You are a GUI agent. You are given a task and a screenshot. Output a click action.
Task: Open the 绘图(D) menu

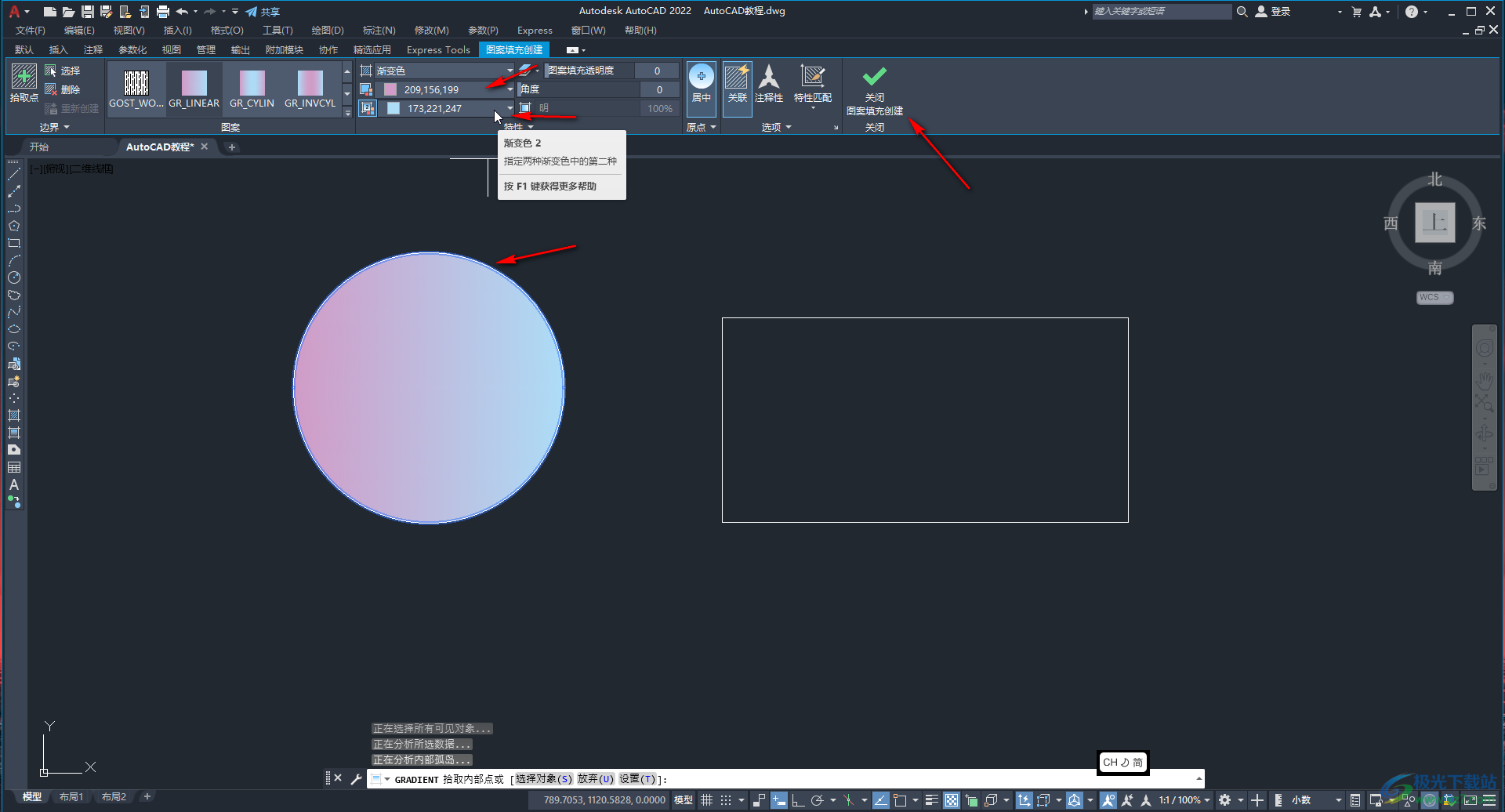pos(328,31)
